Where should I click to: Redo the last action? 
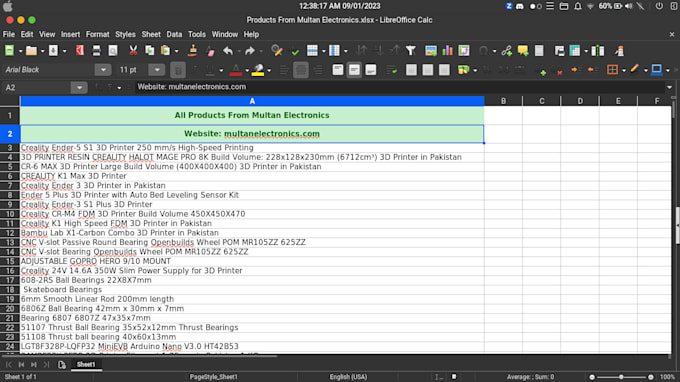pos(250,51)
